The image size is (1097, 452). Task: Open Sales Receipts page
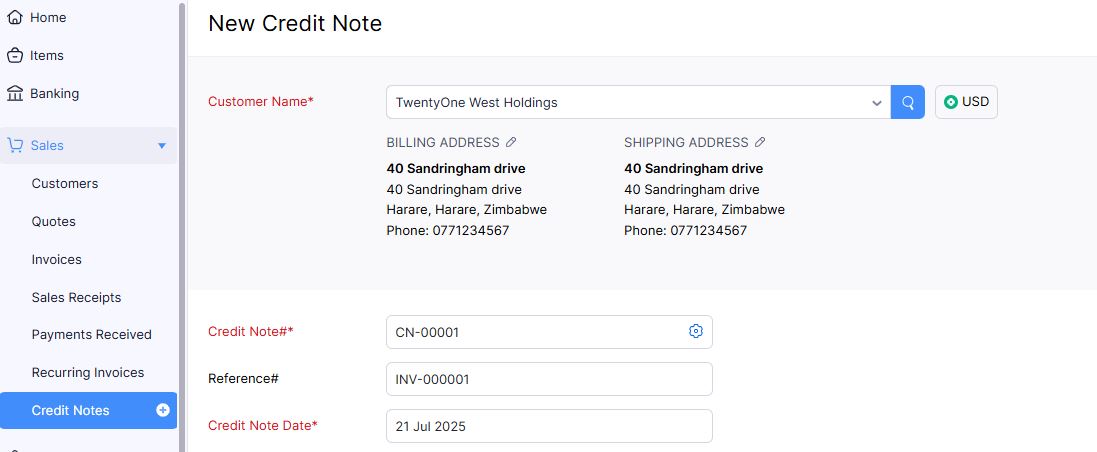click(76, 297)
